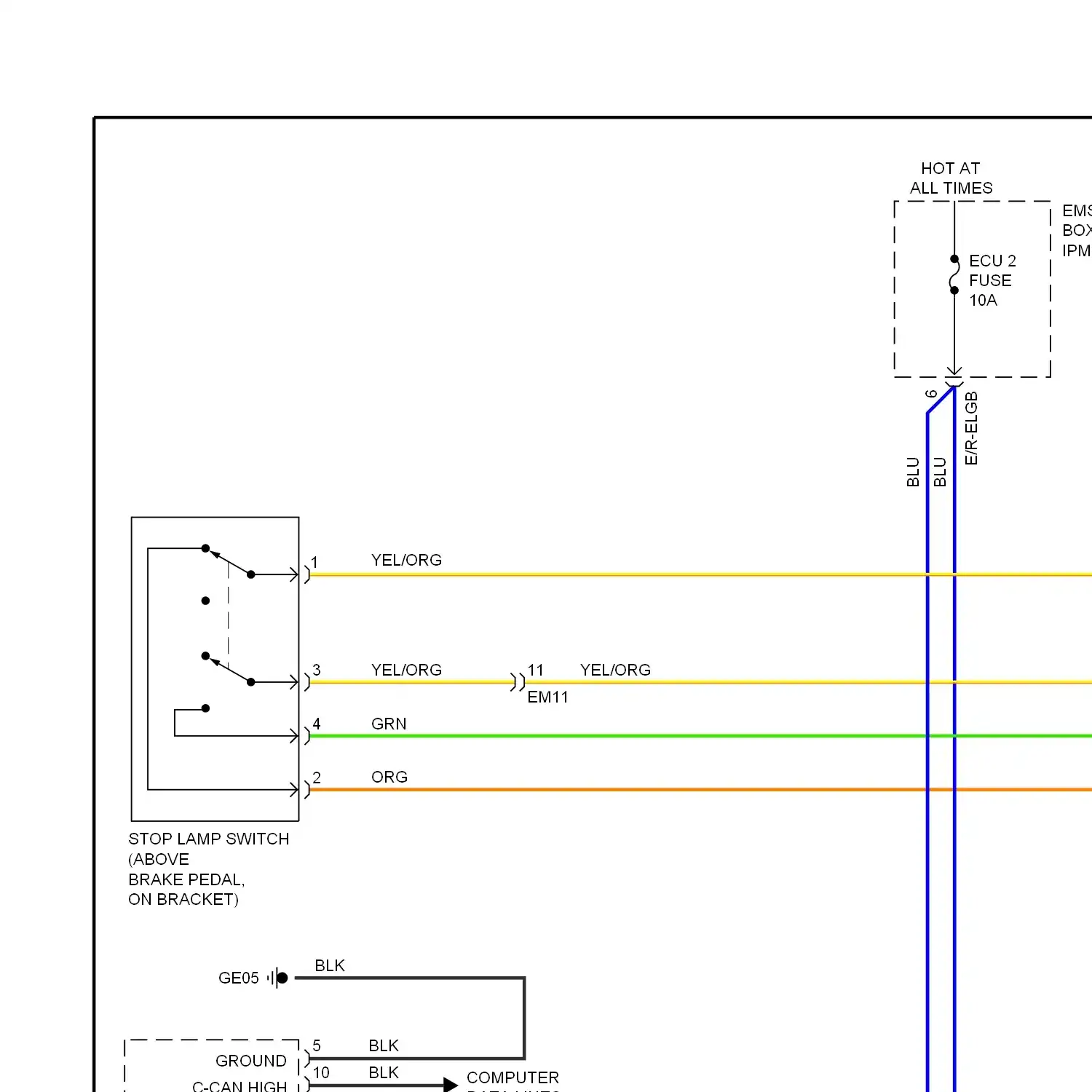1092x1092 pixels.
Task: Click the GE05 ground symbol
Action: pyautogui.click(x=278, y=978)
